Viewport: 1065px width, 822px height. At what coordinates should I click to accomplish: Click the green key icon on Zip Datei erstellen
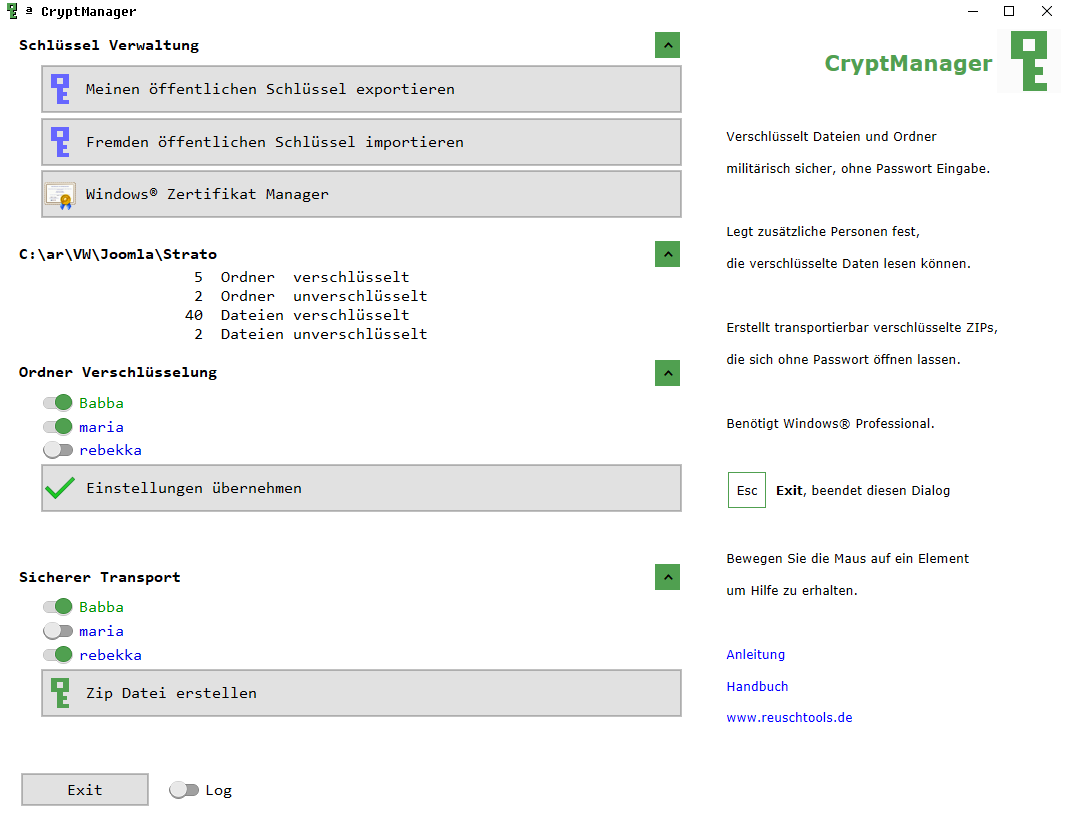coord(60,693)
